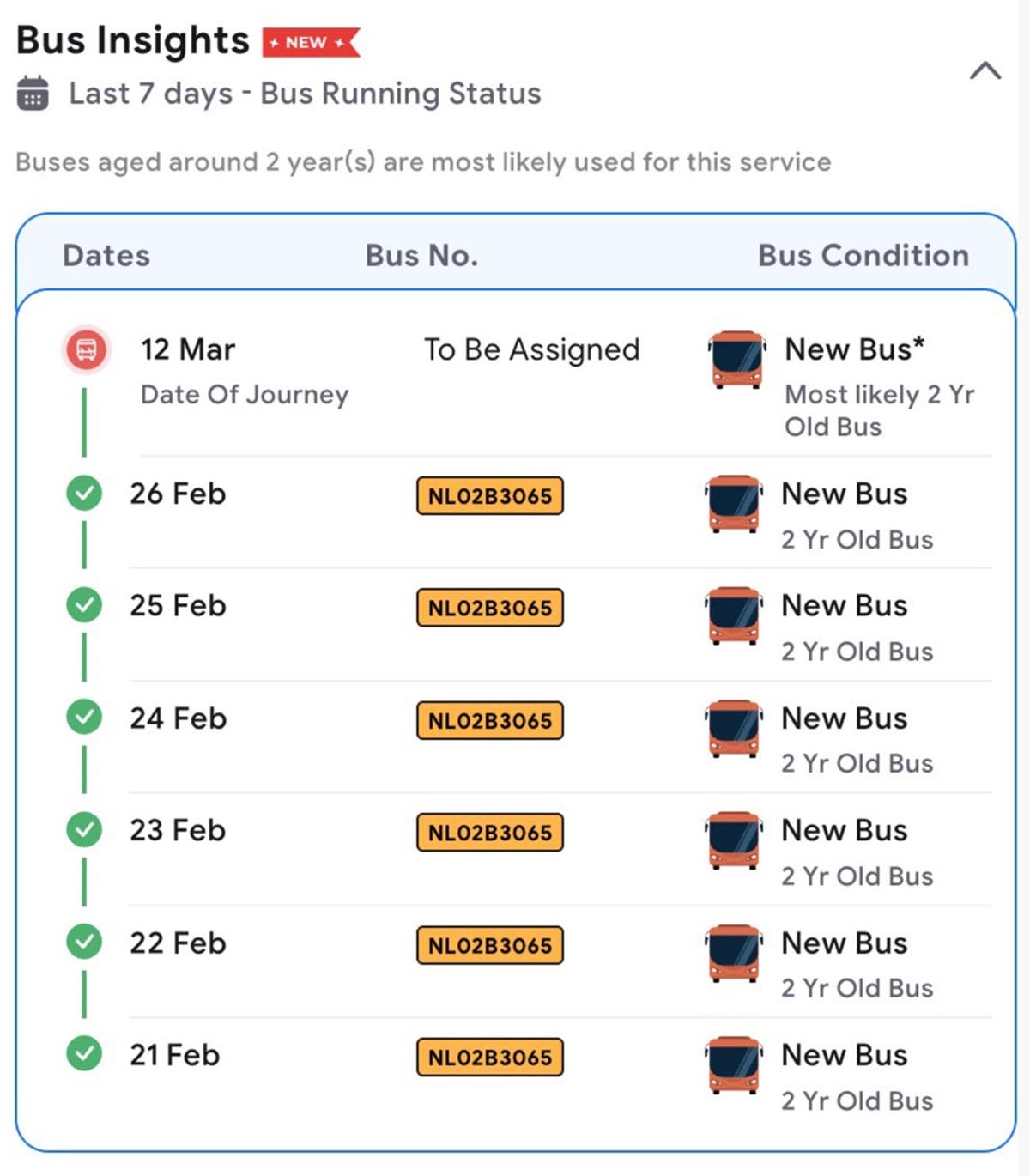
Task: Click bus number NL02B3065 for 22 Feb
Action: pyautogui.click(x=490, y=945)
